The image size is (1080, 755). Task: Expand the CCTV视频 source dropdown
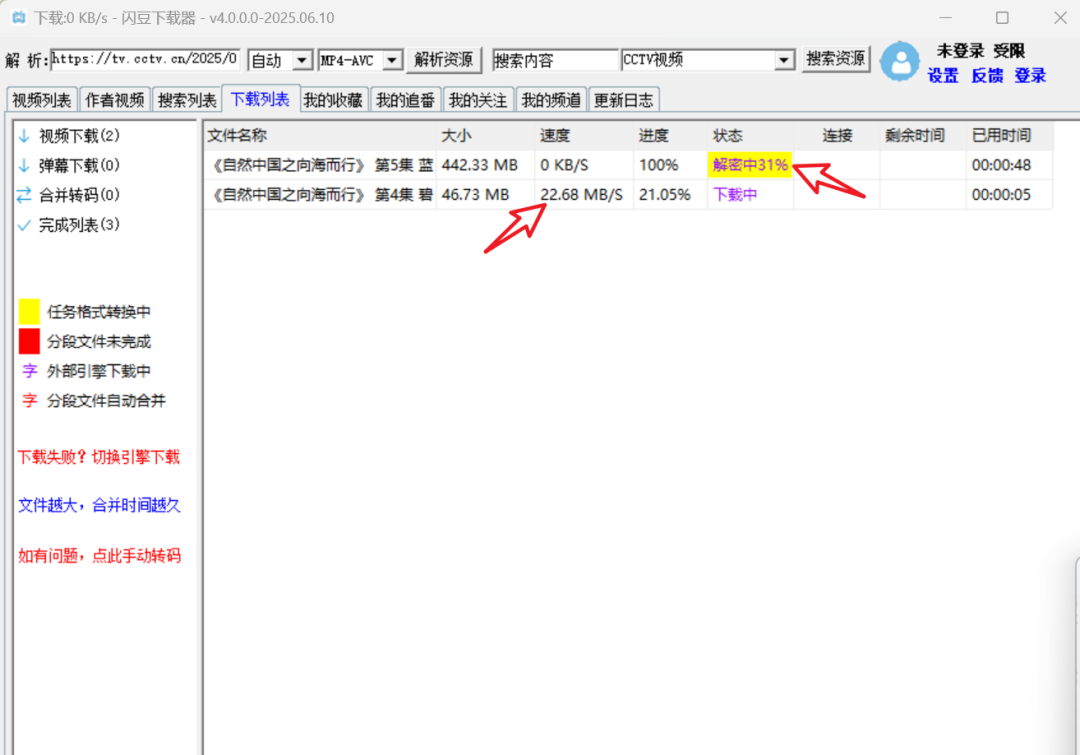click(x=784, y=61)
